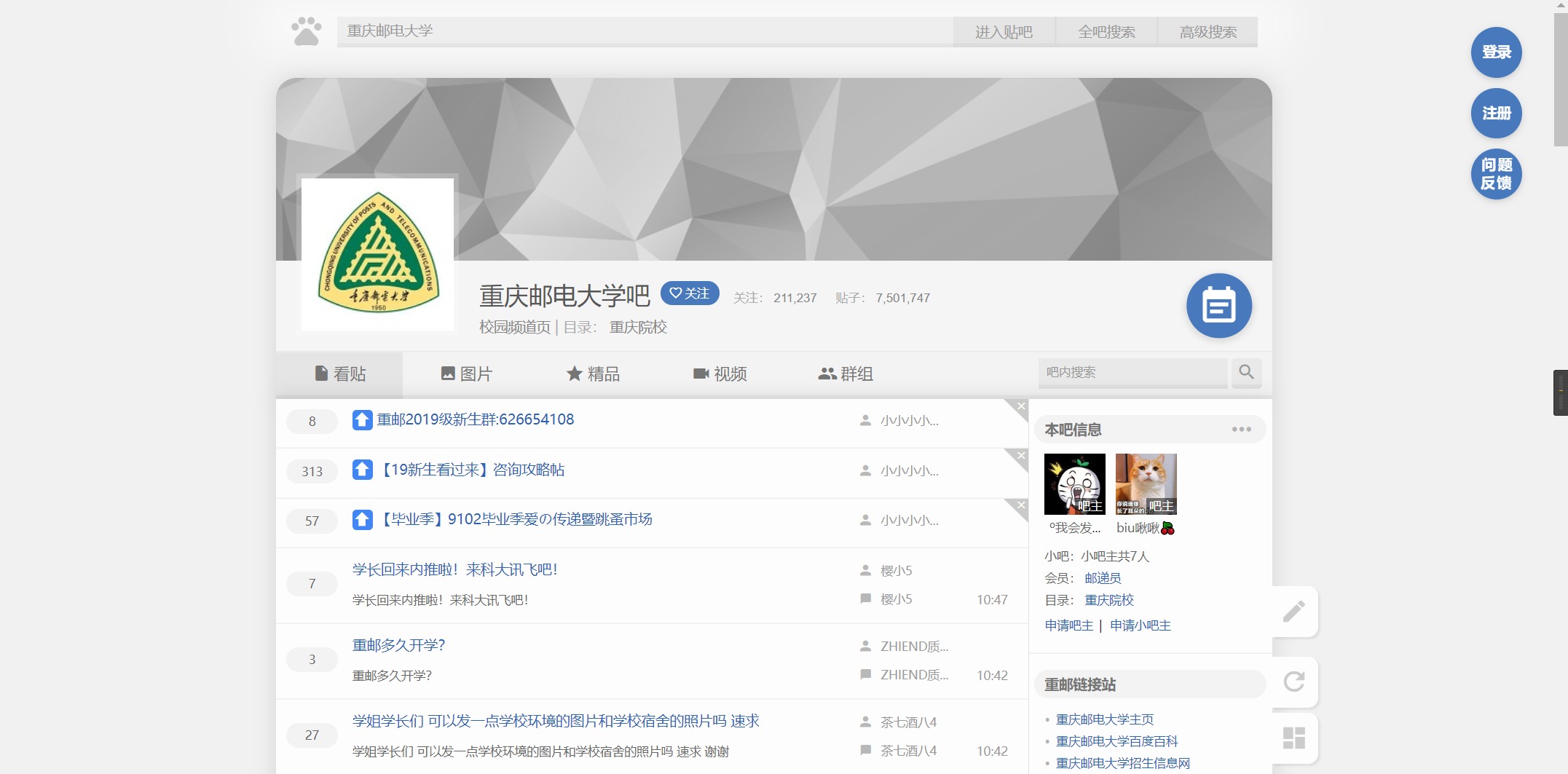Click pinned icon of 毕业季 post
The image size is (1568, 774).
coord(363,520)
